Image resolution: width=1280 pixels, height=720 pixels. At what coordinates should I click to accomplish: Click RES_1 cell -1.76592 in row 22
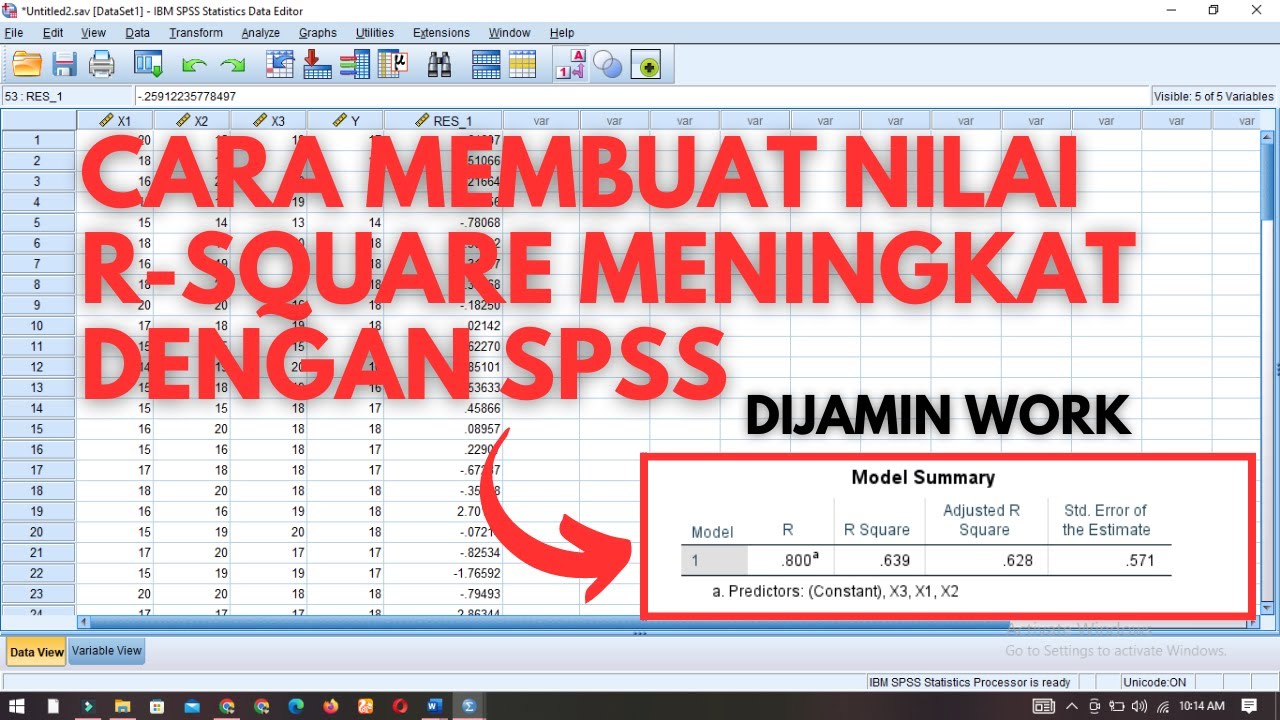444,574
